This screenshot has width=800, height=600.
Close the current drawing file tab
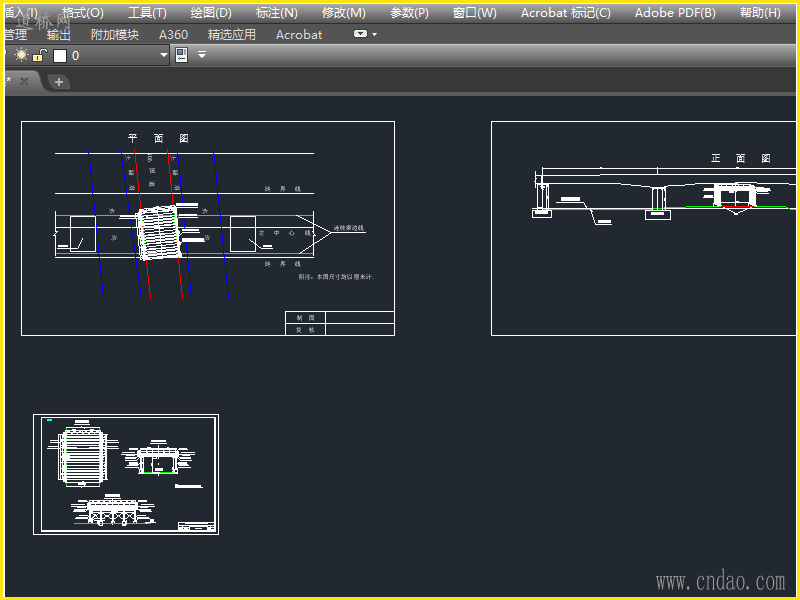click(24, 81)
